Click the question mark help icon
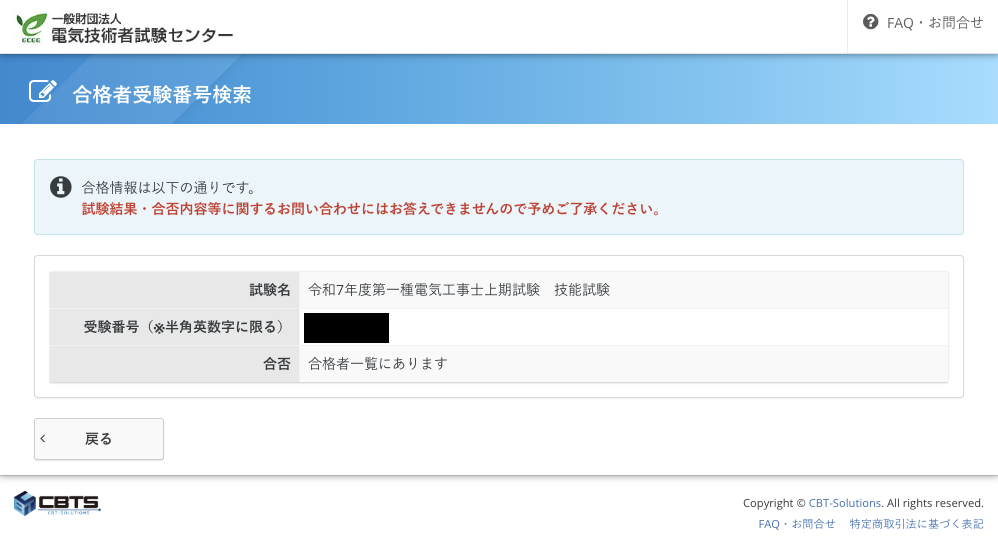 click(x=870, y=22)
